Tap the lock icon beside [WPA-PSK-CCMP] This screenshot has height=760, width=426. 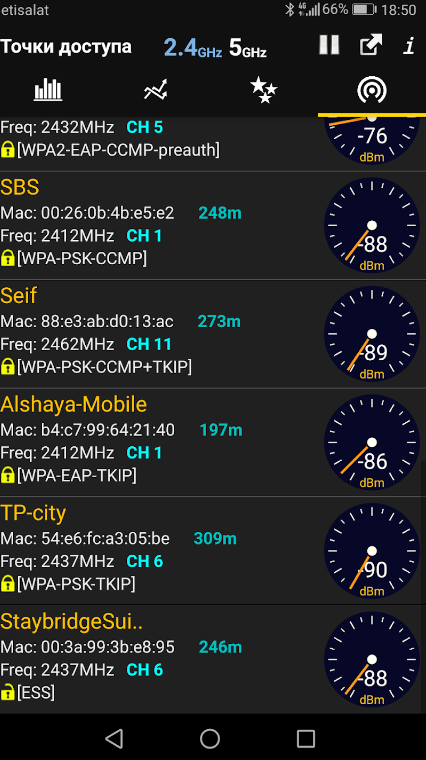(x=7, y=259)
